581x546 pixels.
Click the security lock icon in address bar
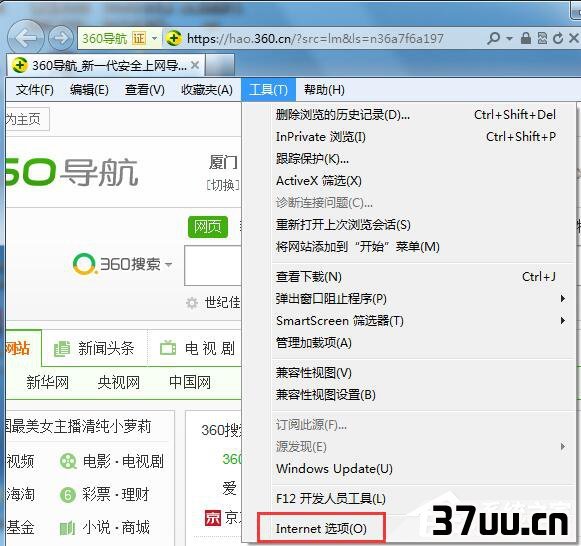click(x=525, y=38)
